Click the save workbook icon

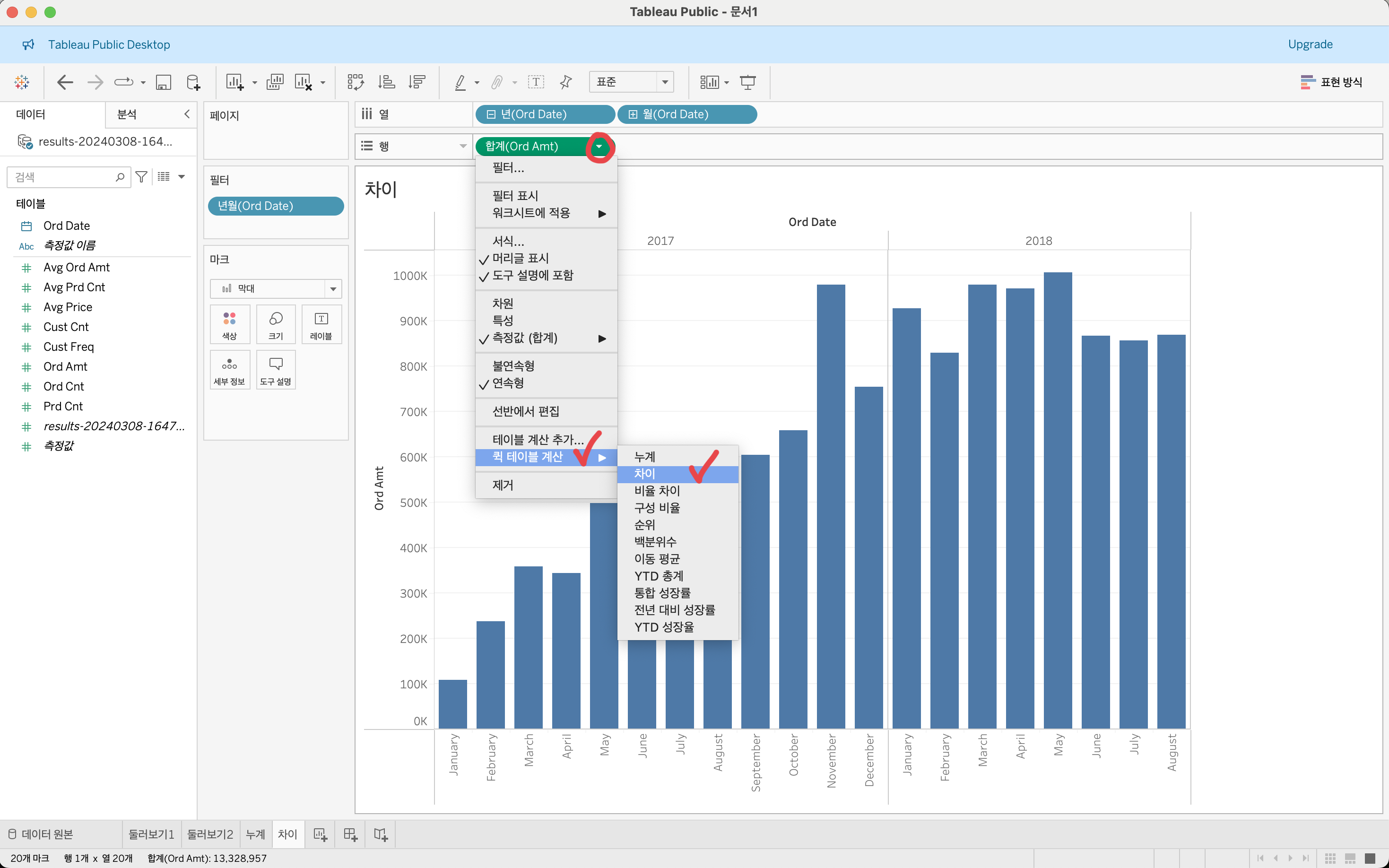164,82
